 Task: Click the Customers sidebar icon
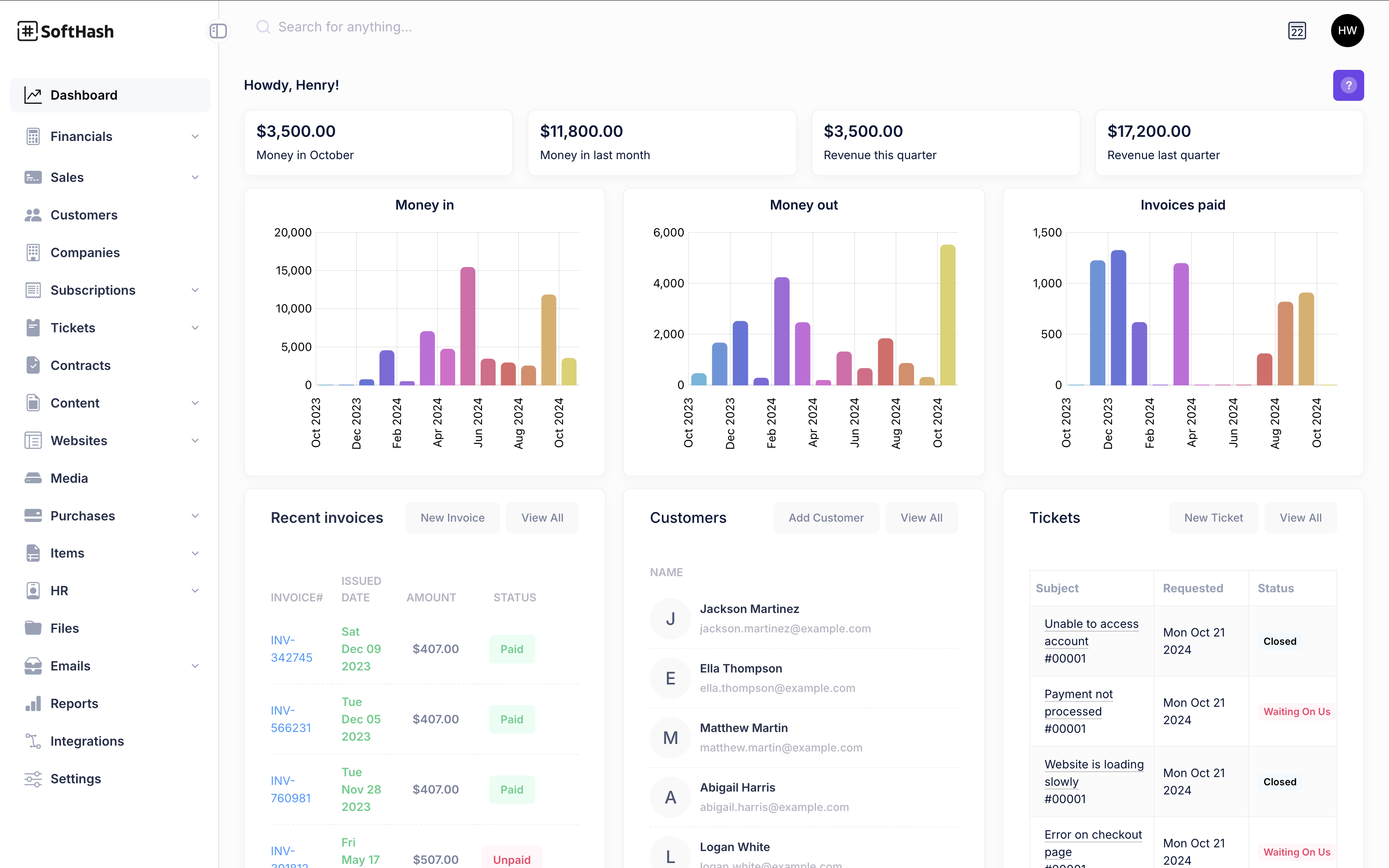33,215
